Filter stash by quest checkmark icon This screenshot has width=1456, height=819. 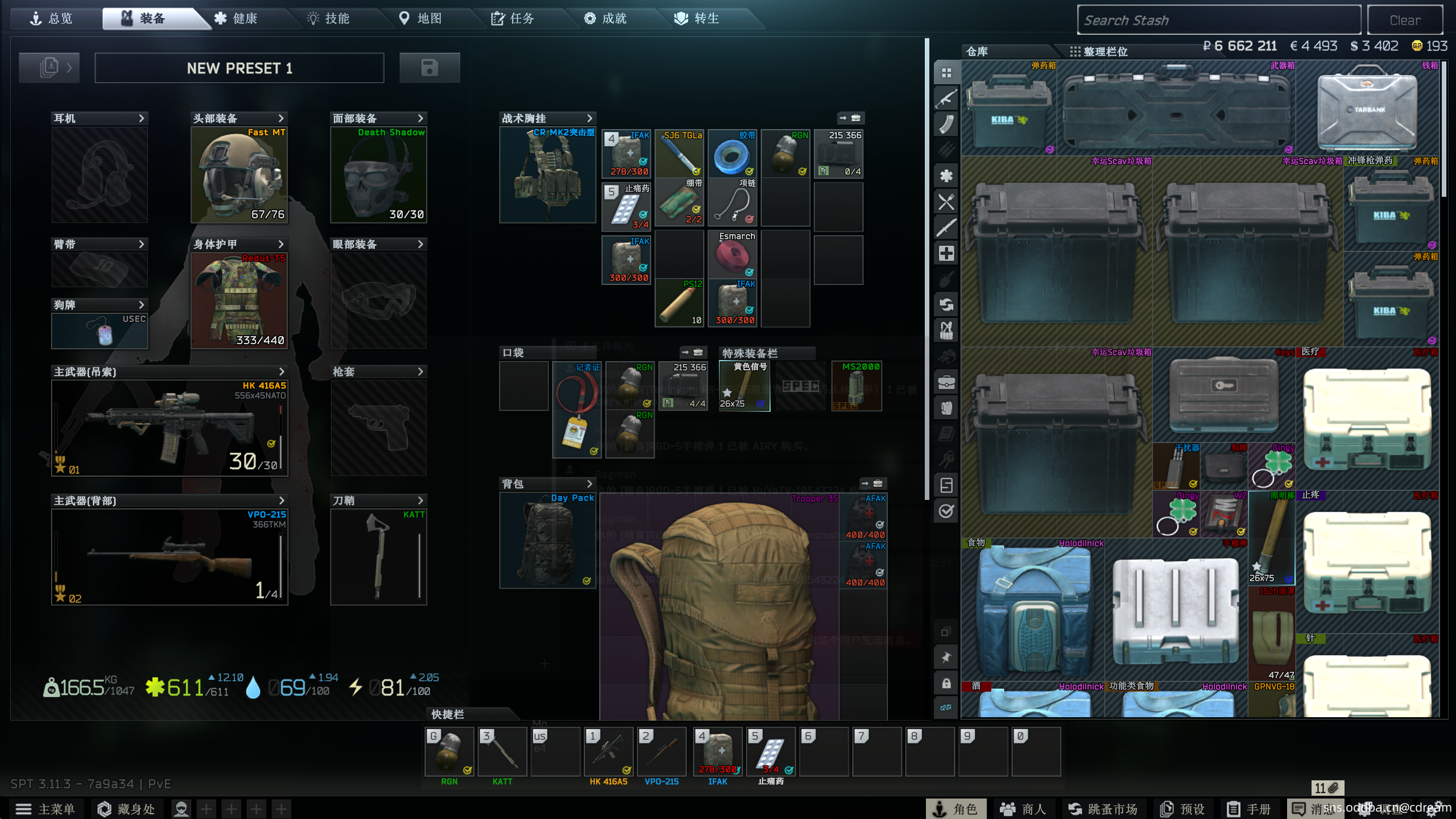[946, 511]
